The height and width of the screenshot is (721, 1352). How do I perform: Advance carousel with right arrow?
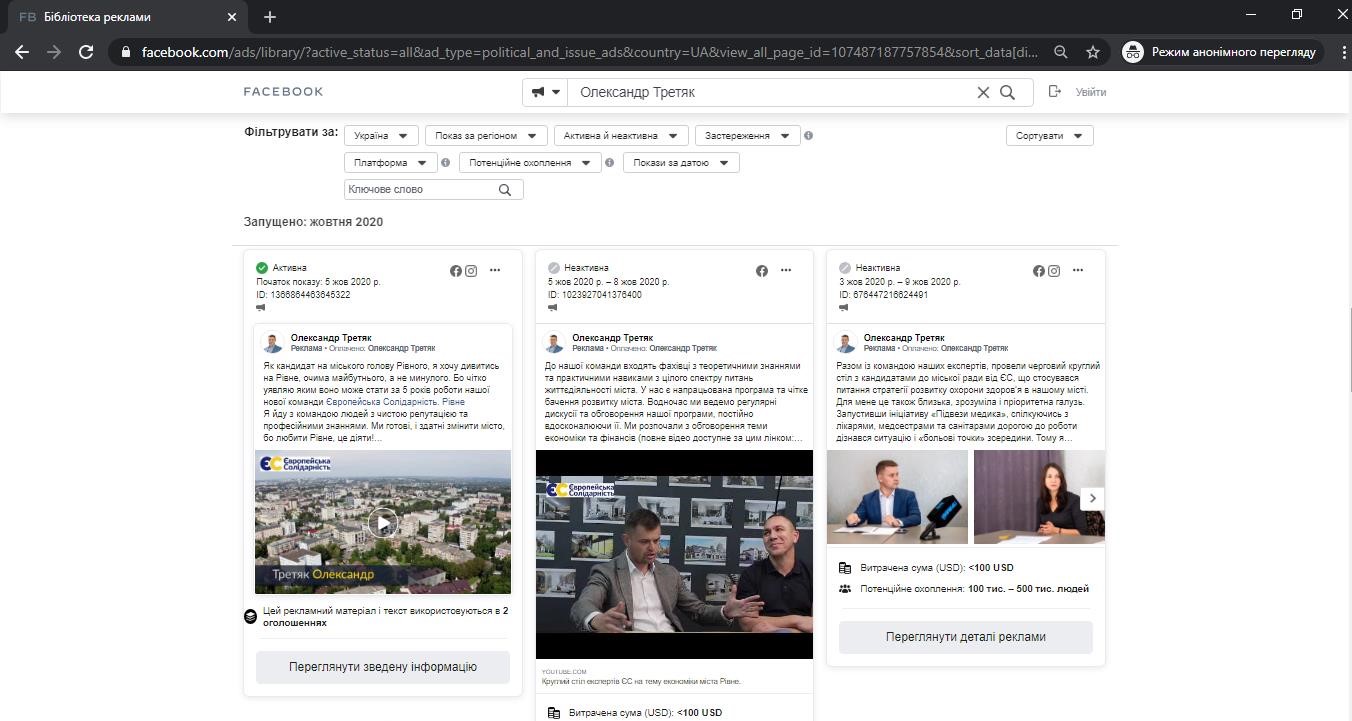tap(1093, 498)
